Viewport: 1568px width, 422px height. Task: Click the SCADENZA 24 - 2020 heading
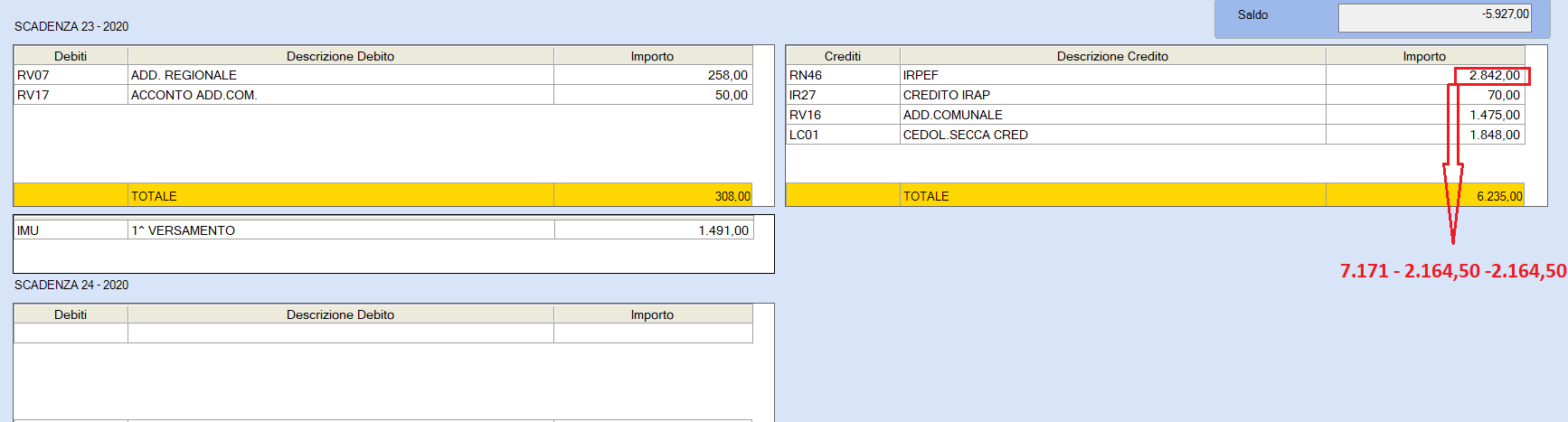[71, 285]
